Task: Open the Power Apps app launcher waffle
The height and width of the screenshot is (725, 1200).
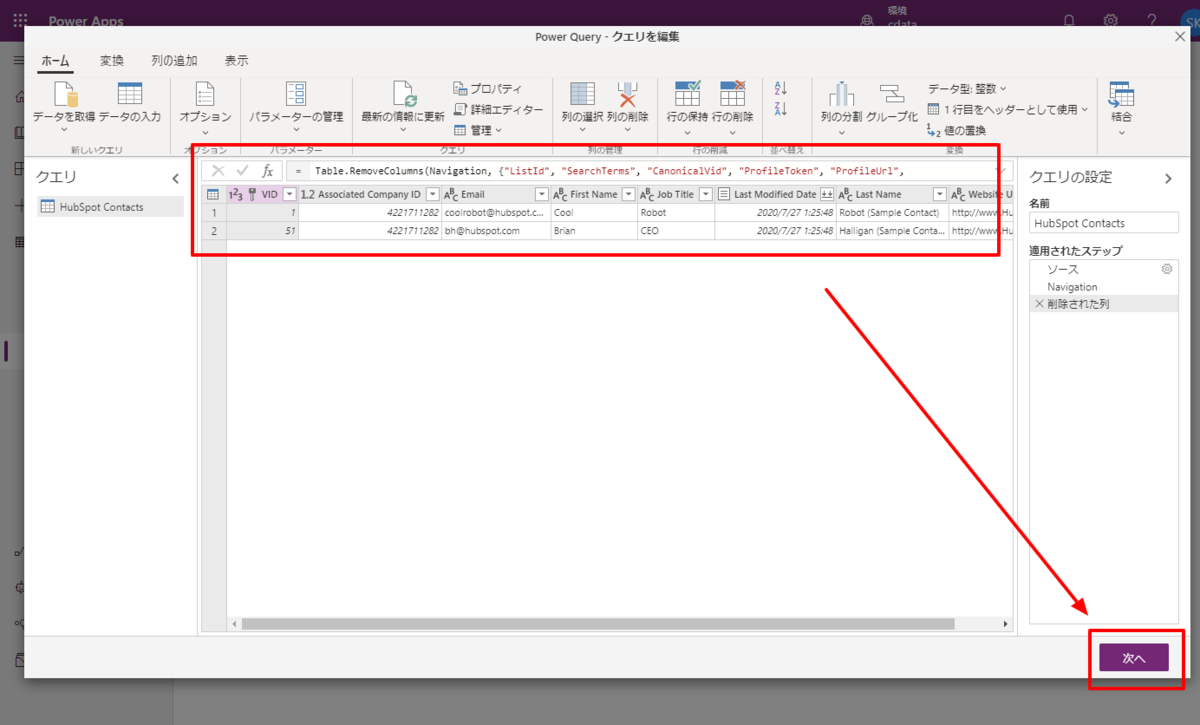Action: point(20,20)
